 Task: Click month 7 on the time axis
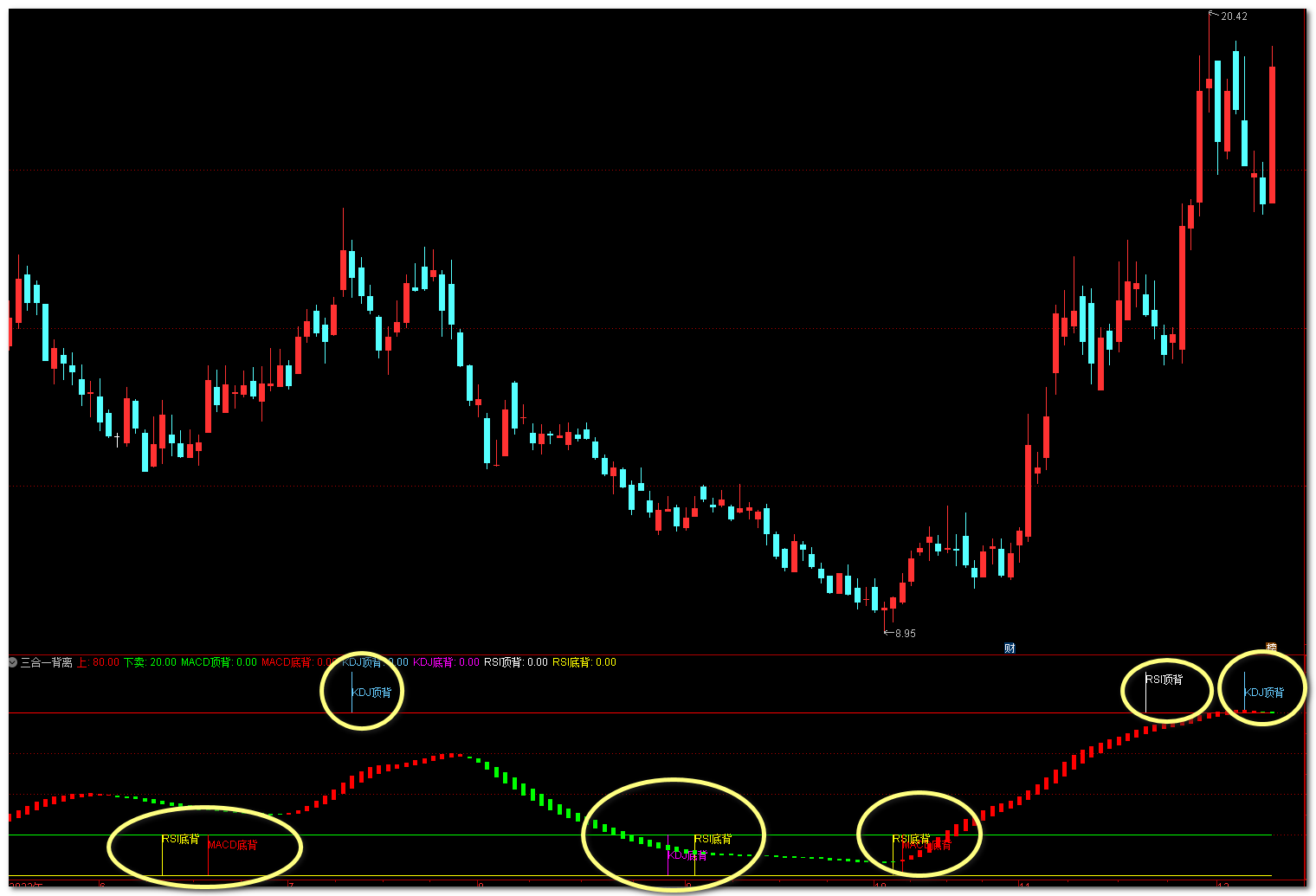[292, 886]
